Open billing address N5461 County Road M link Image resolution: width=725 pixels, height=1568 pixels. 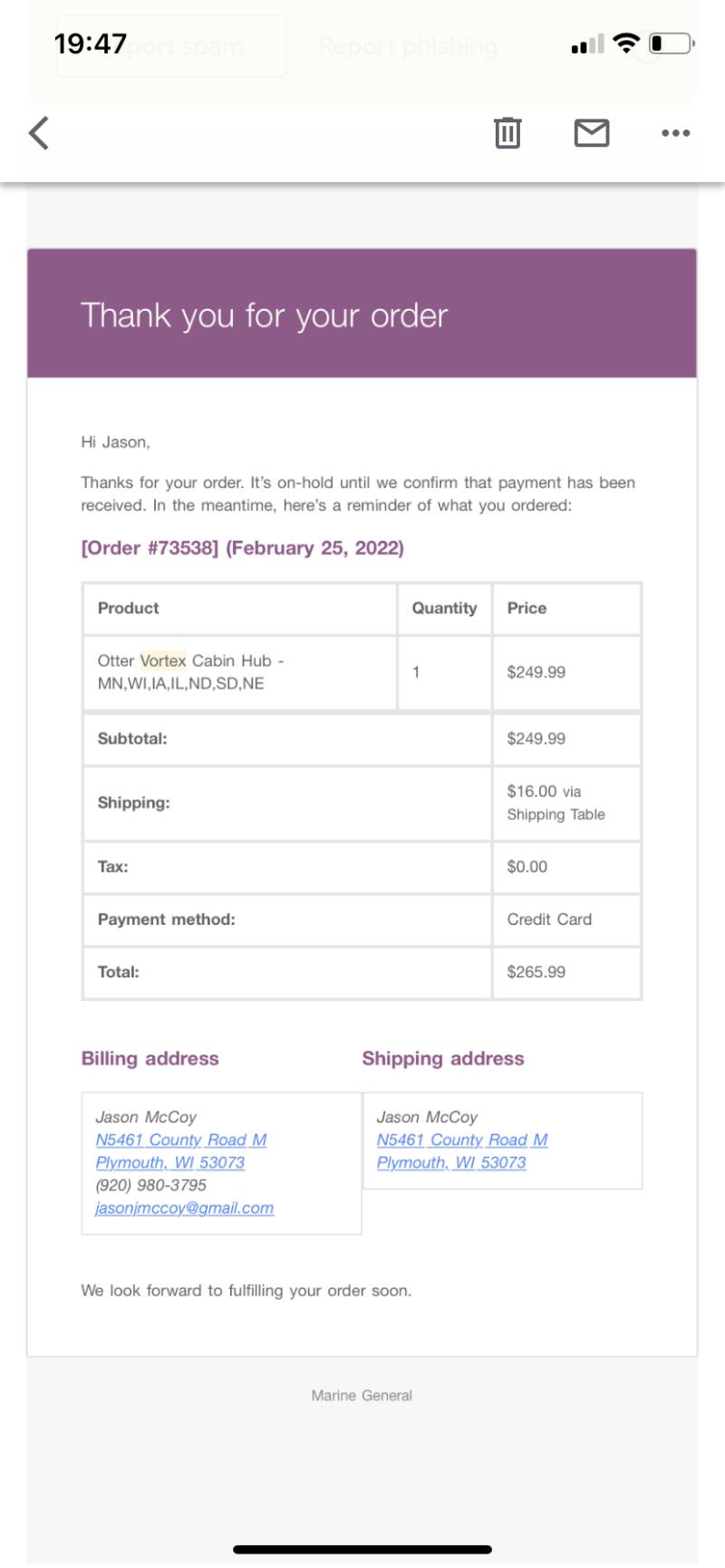[181, 1140]
